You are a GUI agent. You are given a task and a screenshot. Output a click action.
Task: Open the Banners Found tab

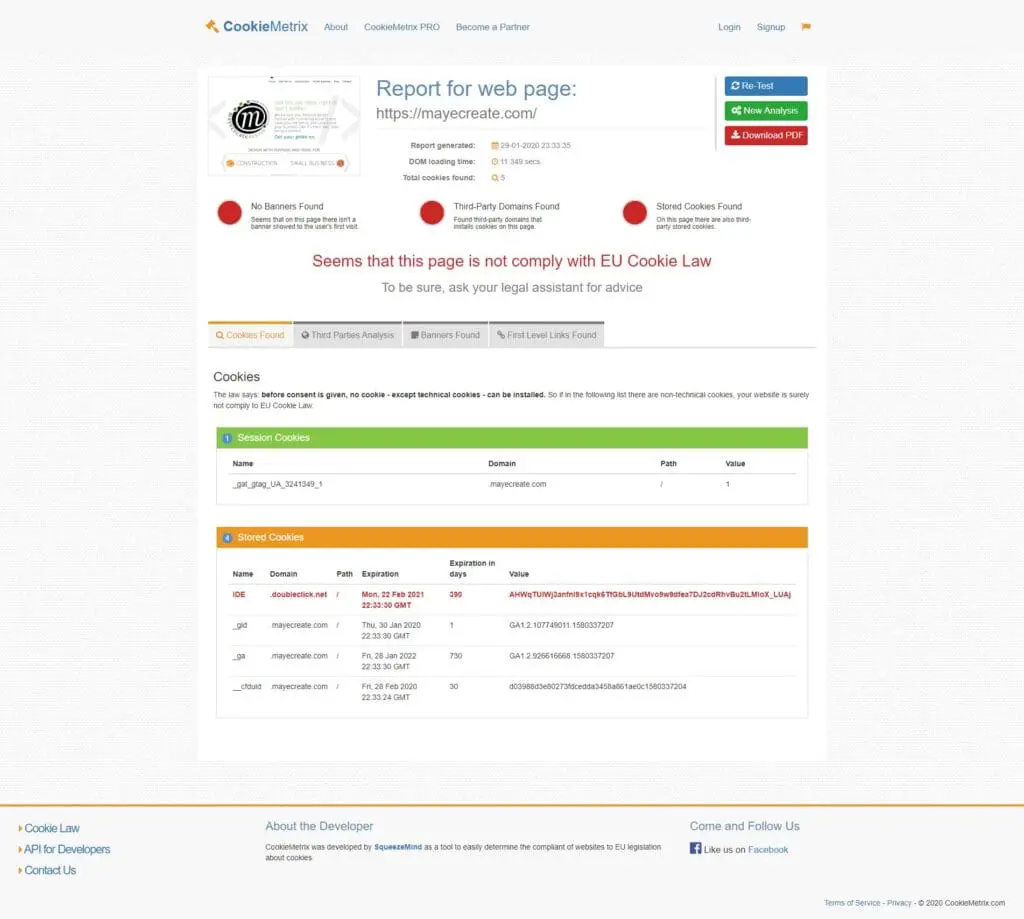(445, 335)
